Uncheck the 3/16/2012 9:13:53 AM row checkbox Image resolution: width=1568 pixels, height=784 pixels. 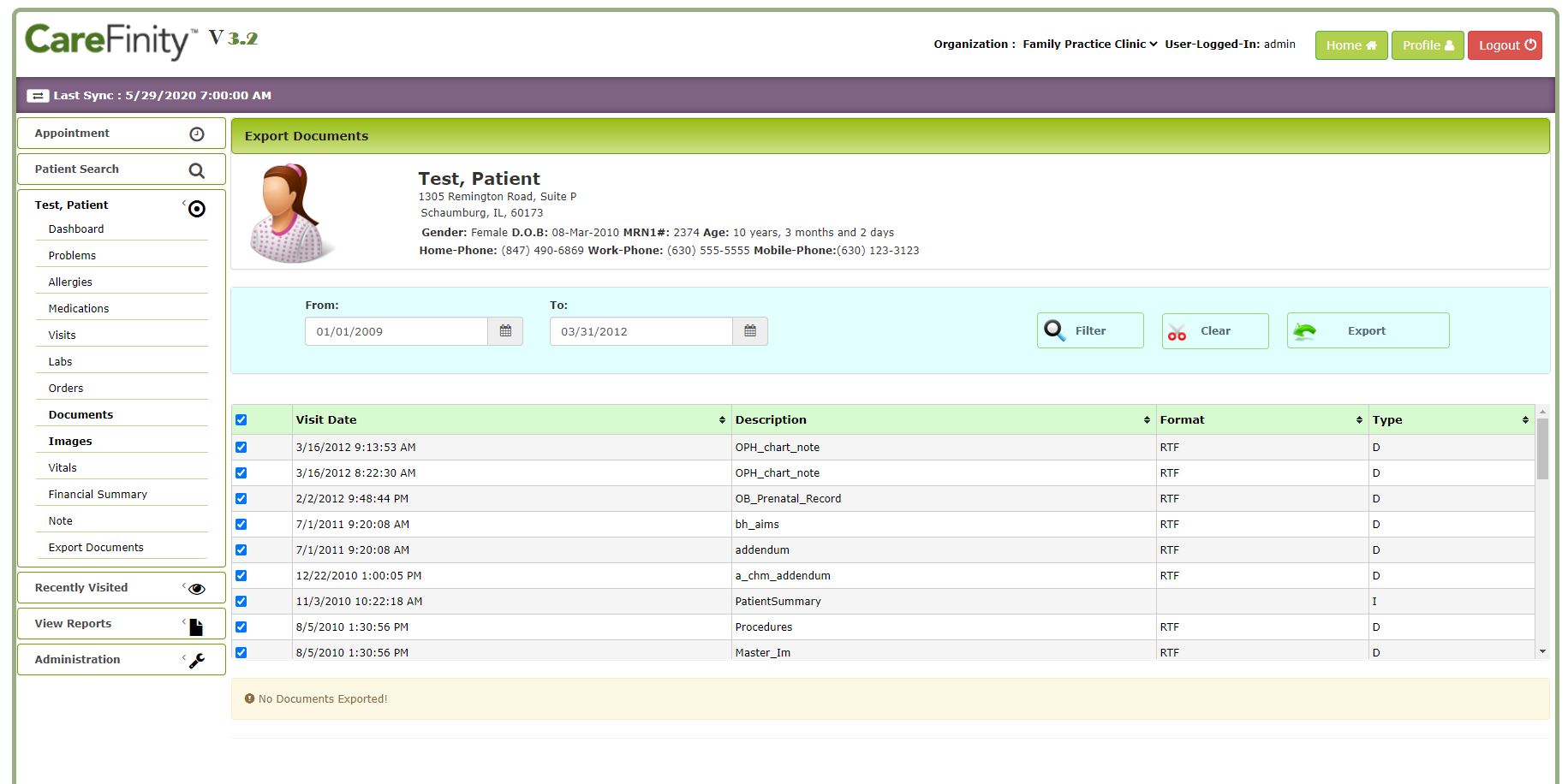point(241,447)
